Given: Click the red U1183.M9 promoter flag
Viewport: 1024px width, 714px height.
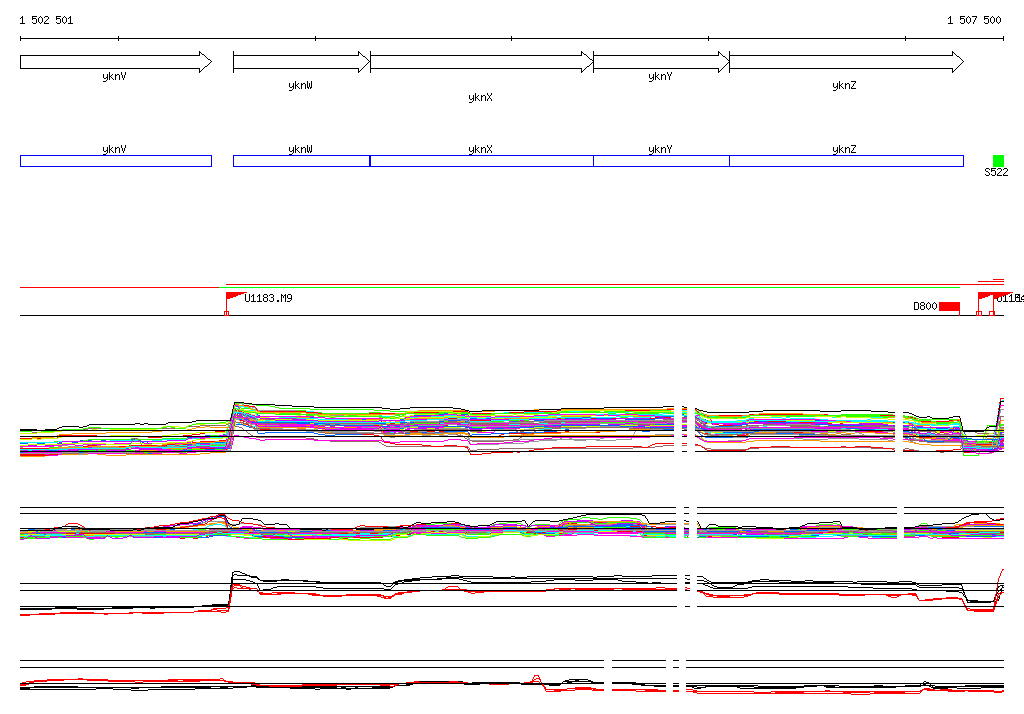Looking at the screenshot, I should (234, 297).
